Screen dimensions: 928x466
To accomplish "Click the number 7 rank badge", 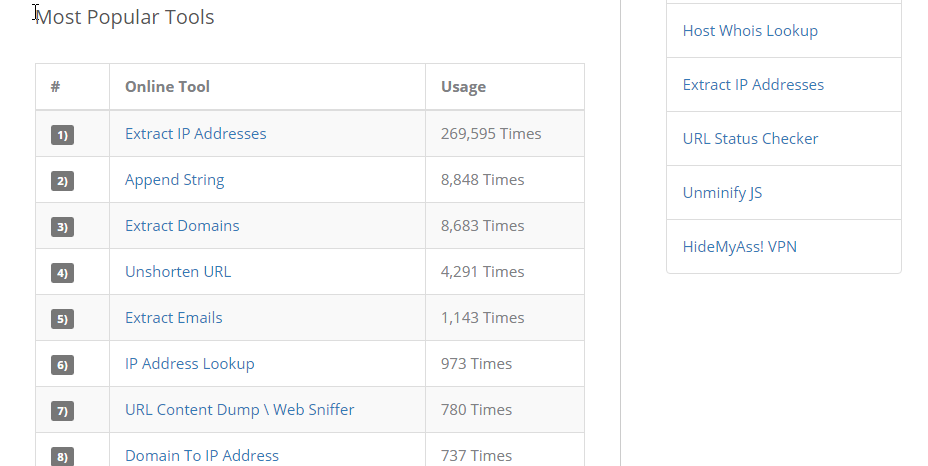I will click(62, 411).
